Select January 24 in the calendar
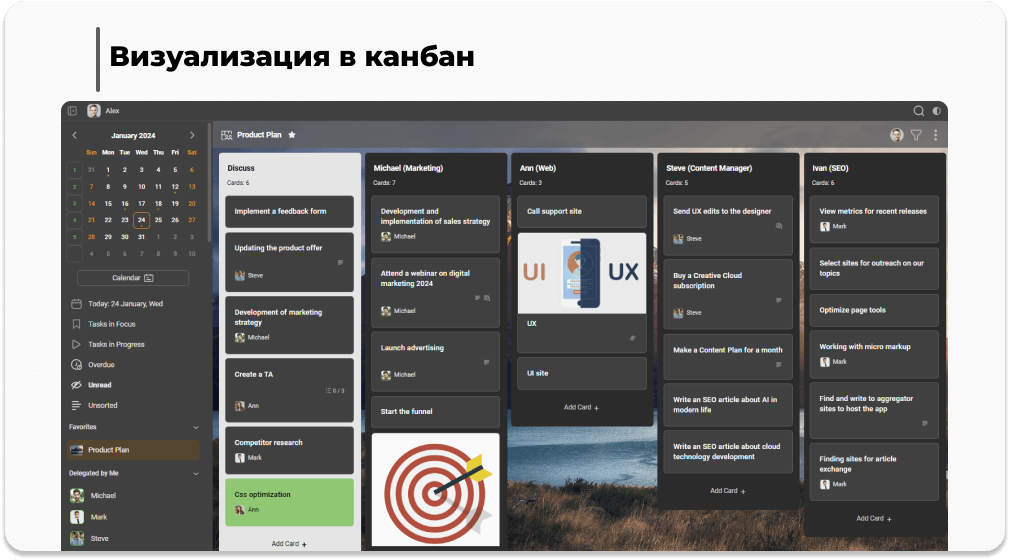1010x560 pixels. pyautogui.click(x=142, y=220)
